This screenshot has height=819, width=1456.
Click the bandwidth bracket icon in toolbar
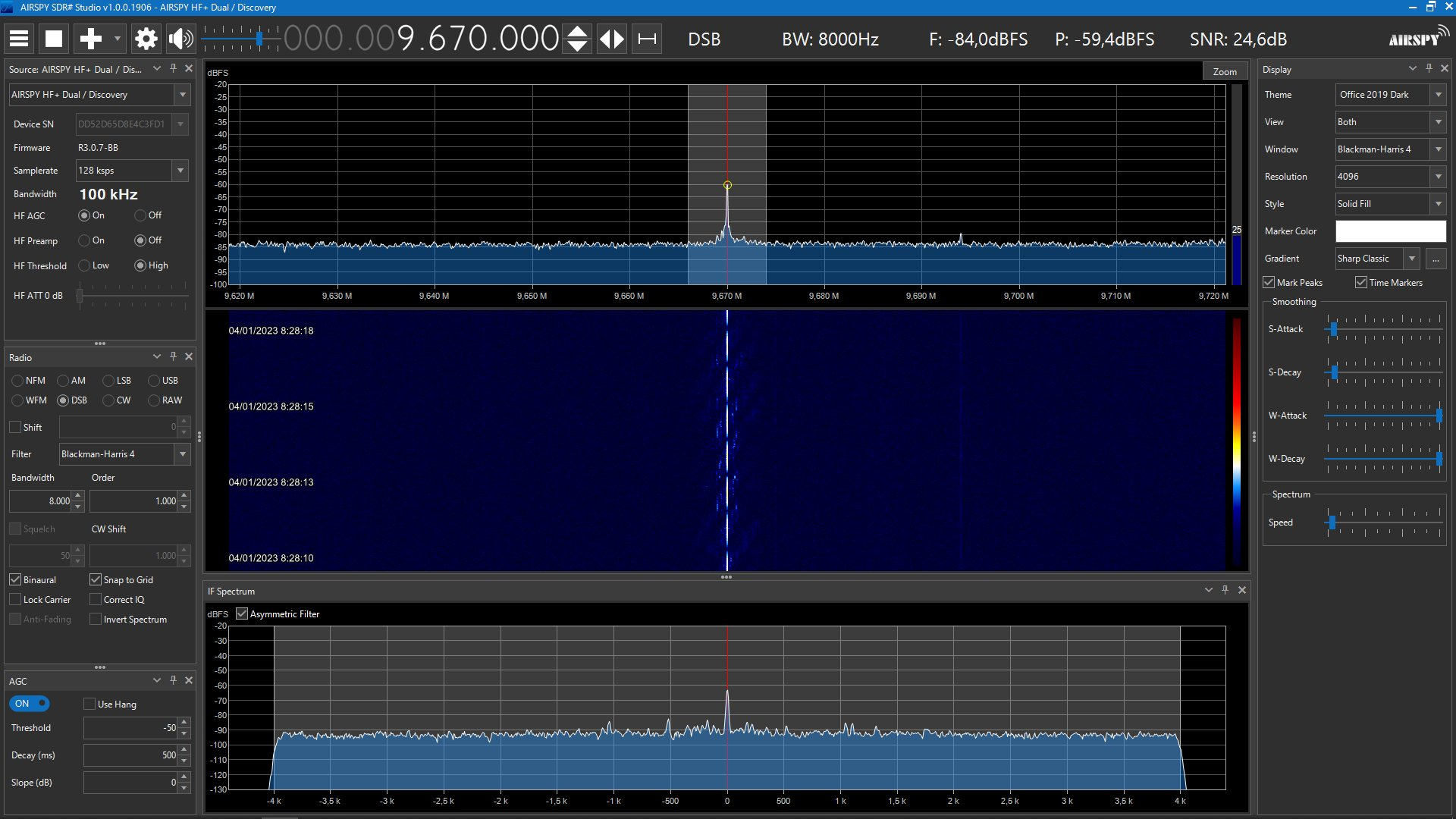647,39
